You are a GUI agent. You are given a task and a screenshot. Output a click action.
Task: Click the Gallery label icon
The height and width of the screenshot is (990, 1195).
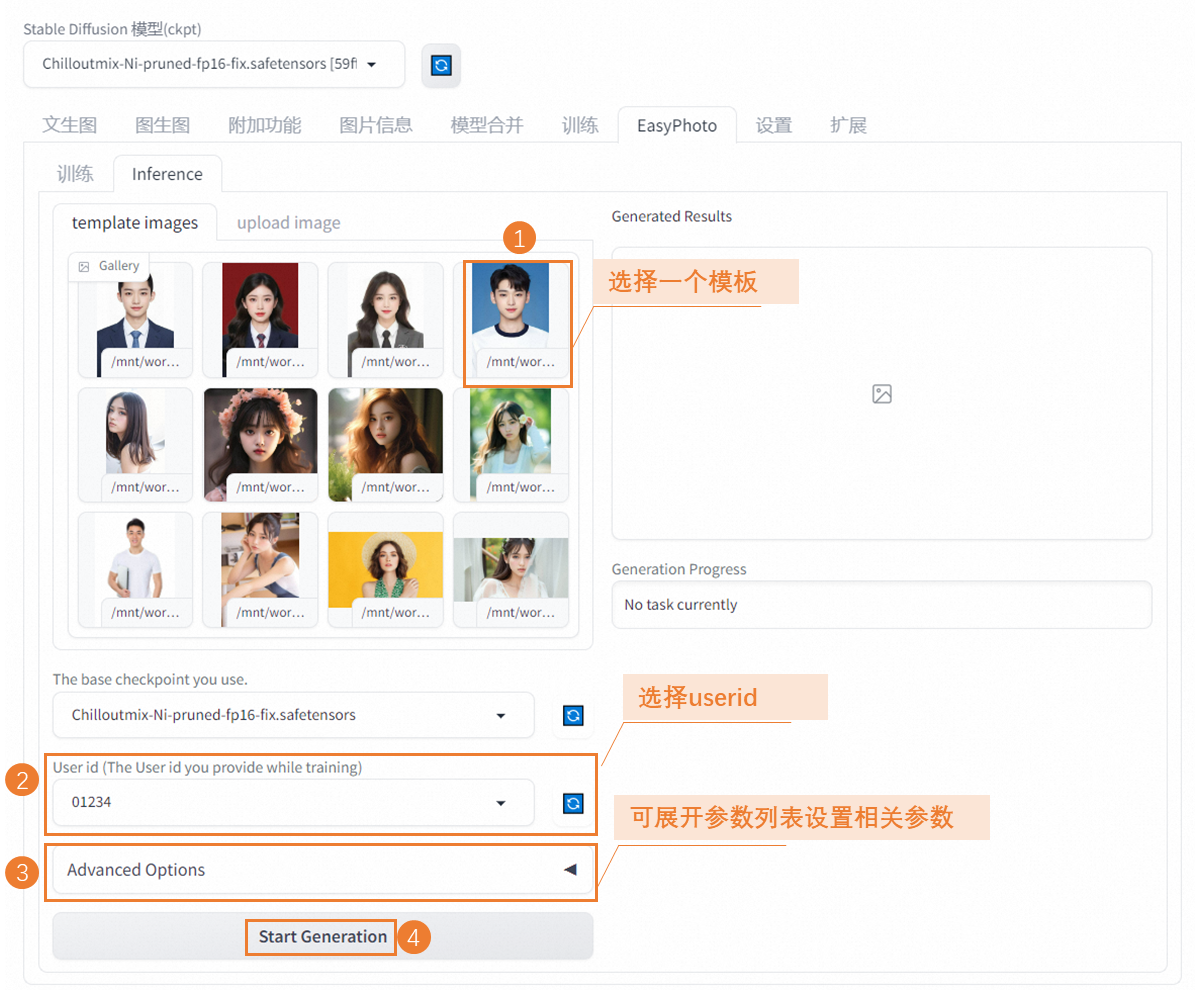[85, 267]
